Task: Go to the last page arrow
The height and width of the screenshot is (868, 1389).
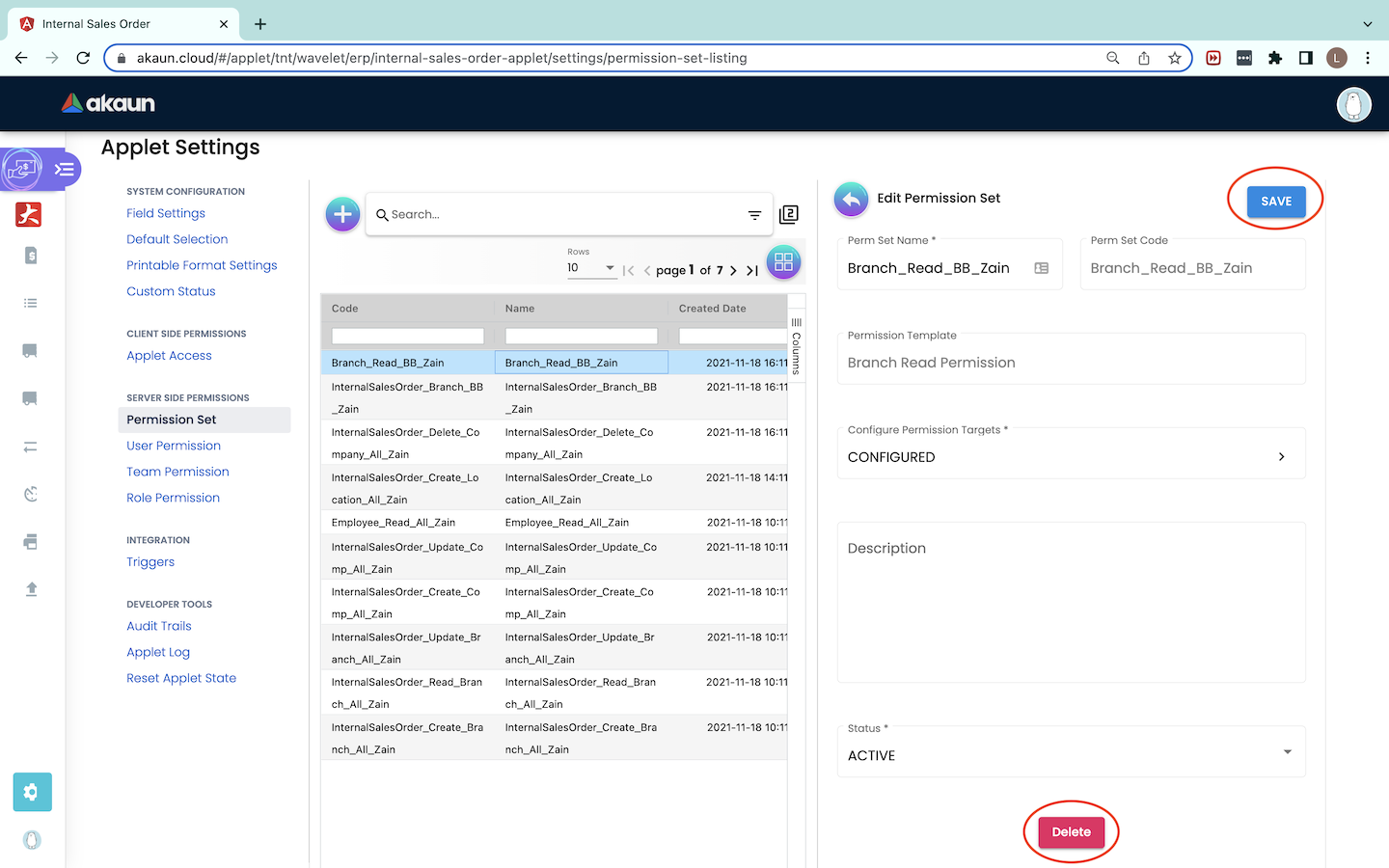Action: (752, 271)
